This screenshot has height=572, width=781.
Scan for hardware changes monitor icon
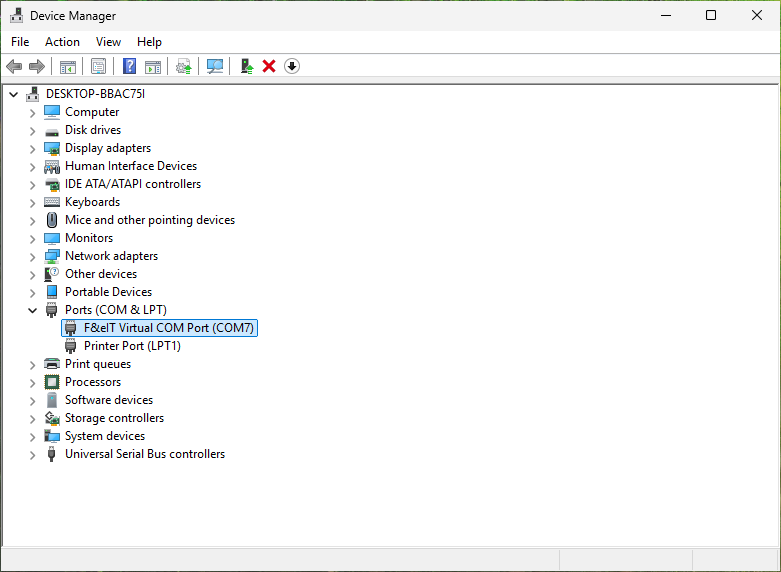pos(215,66)
